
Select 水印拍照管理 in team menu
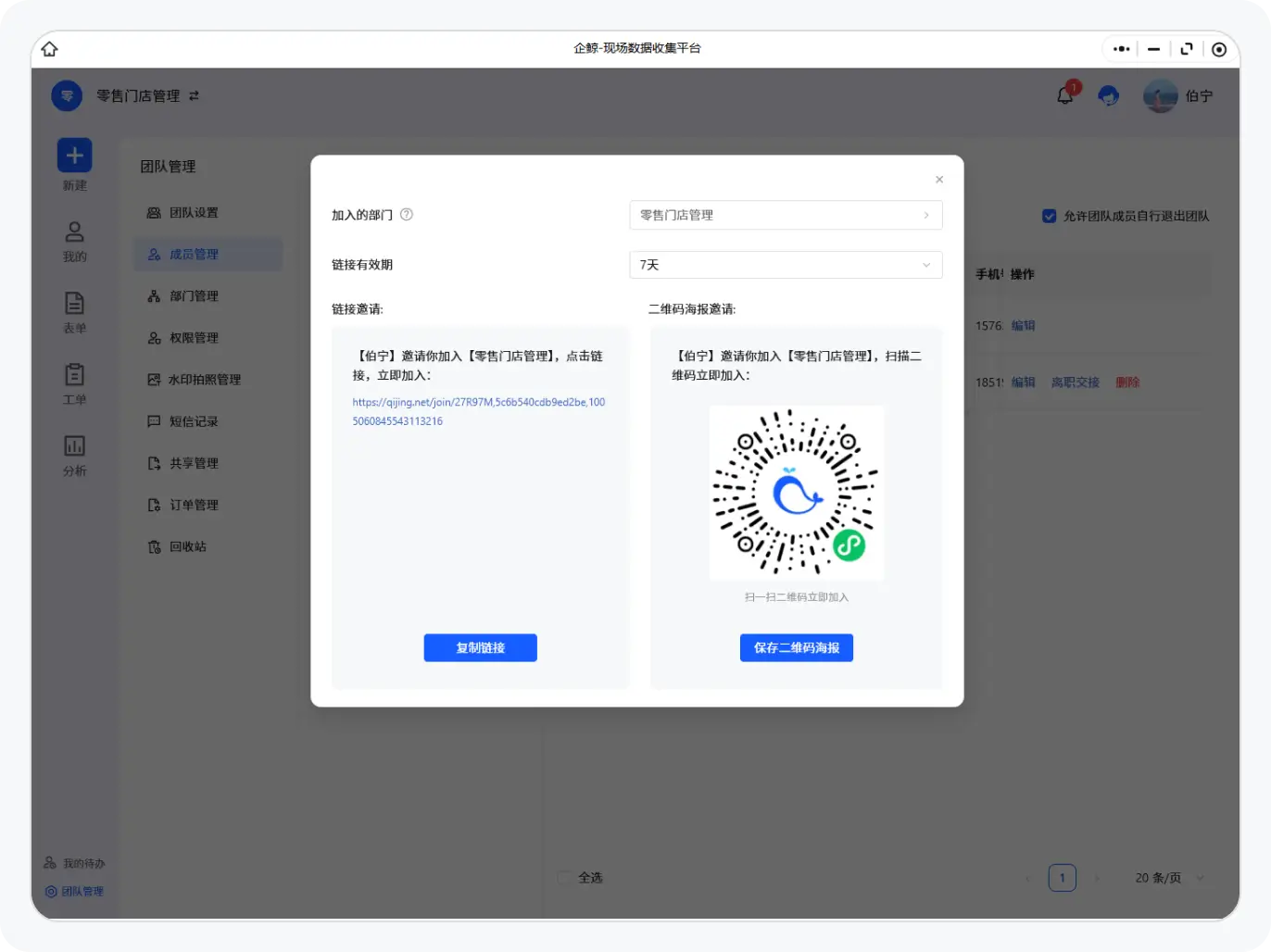tap(208, 380)
